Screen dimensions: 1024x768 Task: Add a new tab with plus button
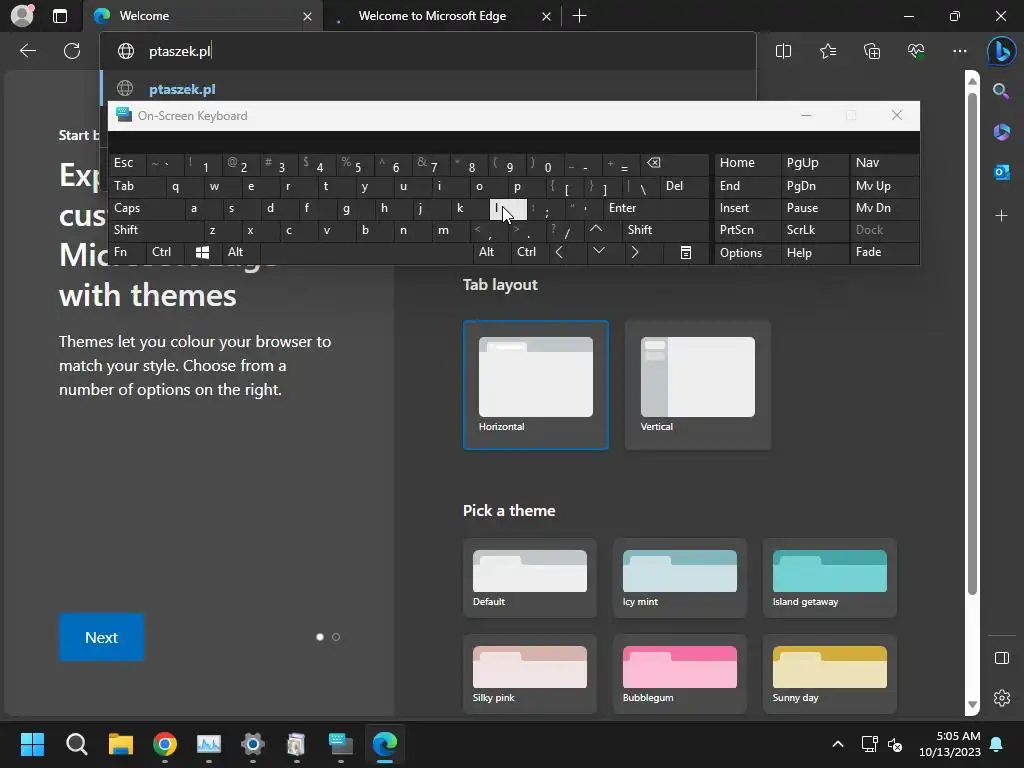click(x=579, y=16)
